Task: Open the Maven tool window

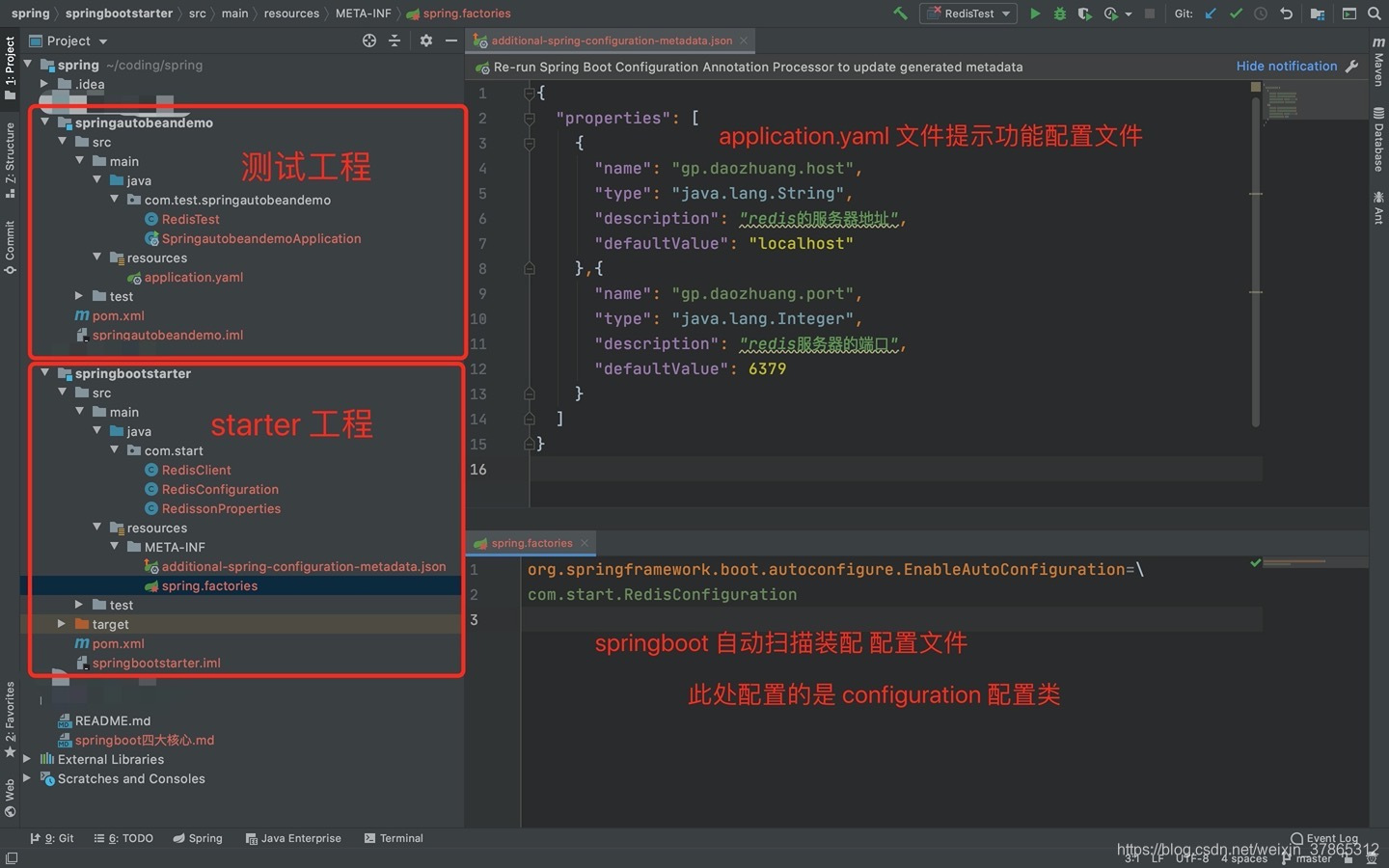Action: tap(1378, 62)
